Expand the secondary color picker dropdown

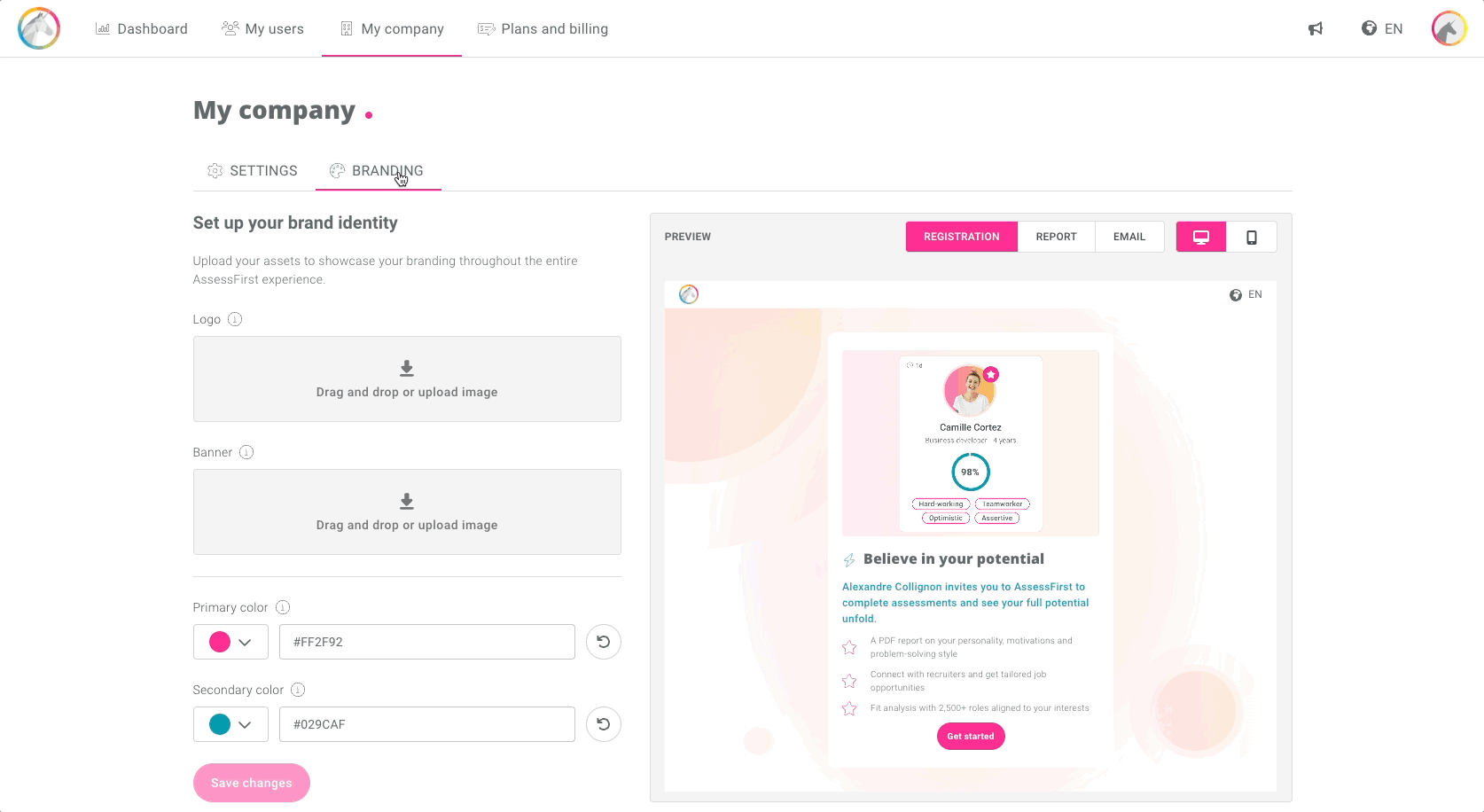pyautogui.click(x=245, y=724)
